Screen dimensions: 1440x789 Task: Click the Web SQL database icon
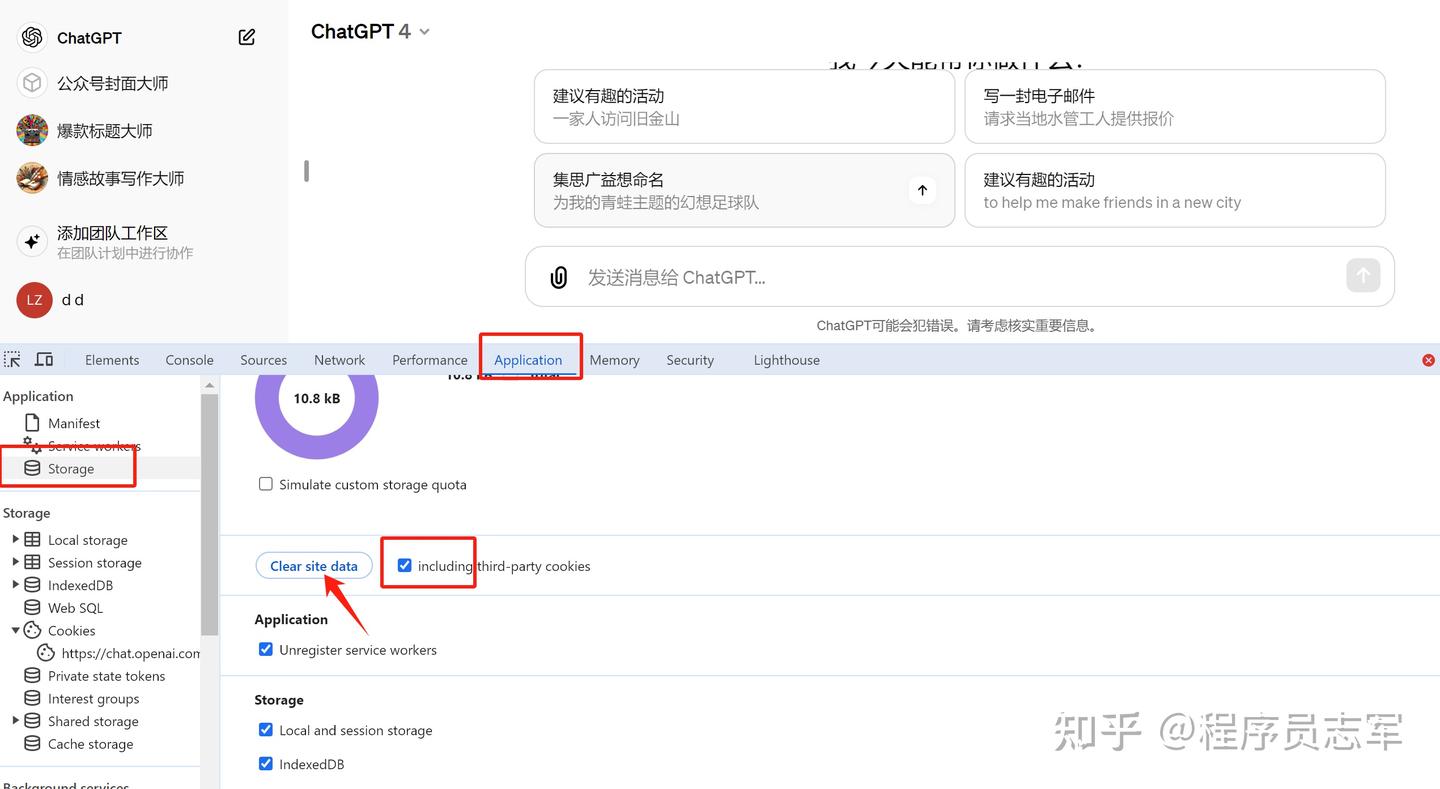[32, 608]
